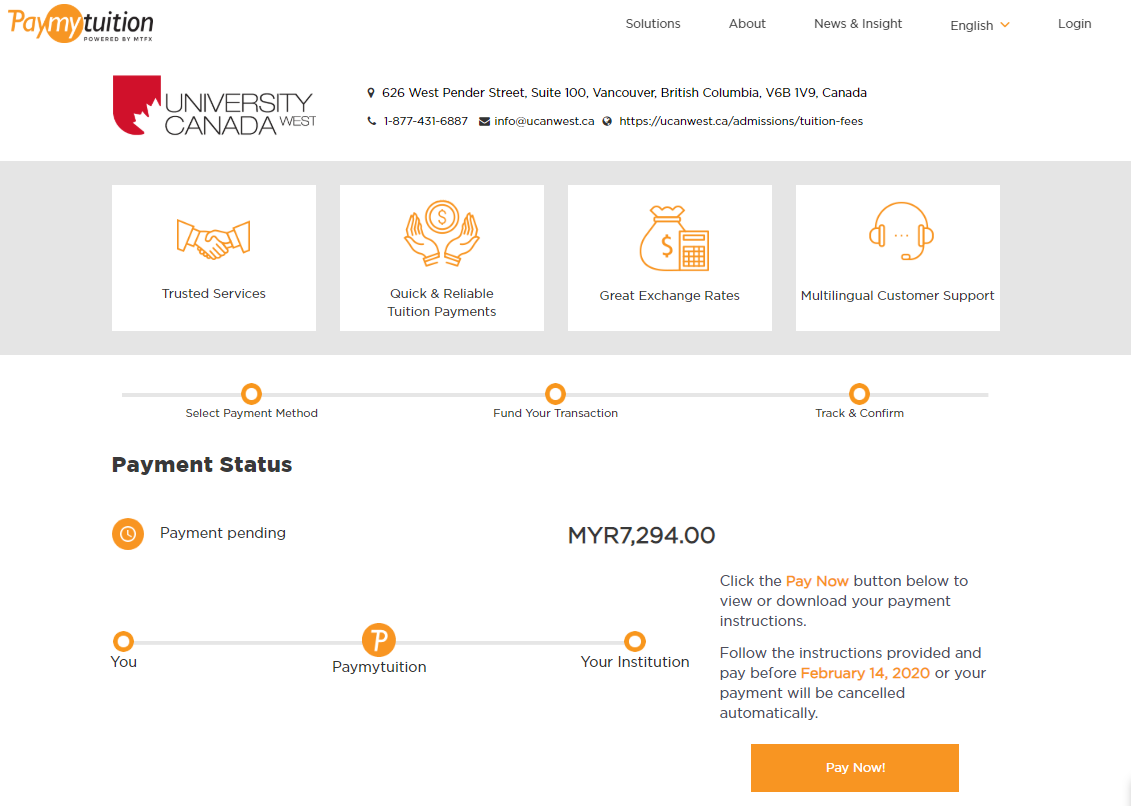Click the Paymytuition logo in header
Screen dimensions: 1131x806
(81, 24)
